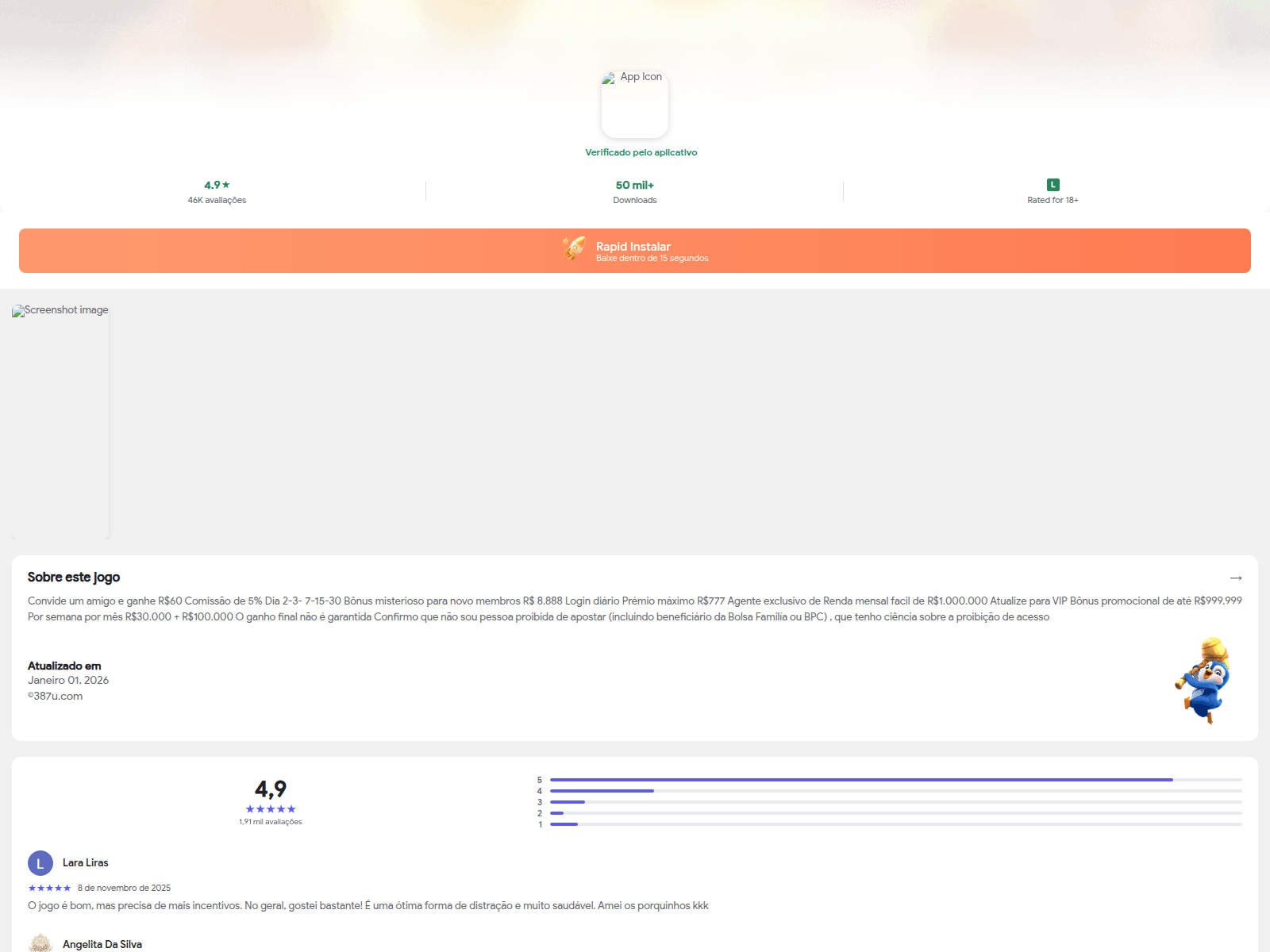Open the 387u.com copyright link
The image size is (1270, 952).
click(56, 697)
